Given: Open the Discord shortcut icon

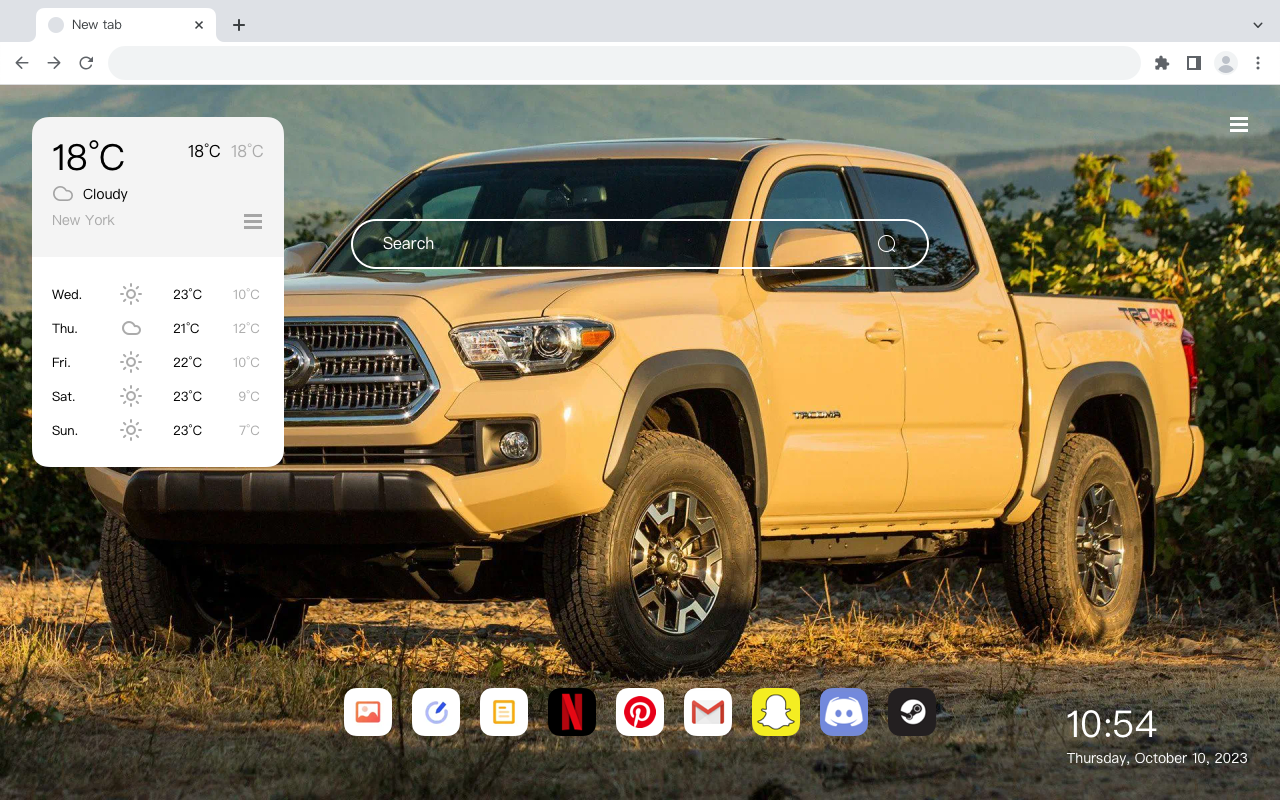Looking at the screenshot, I should (844, 712).
